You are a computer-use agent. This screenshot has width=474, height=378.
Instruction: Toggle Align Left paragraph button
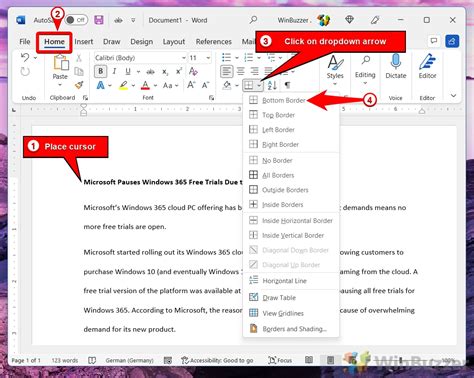click(x=226, y=71)
